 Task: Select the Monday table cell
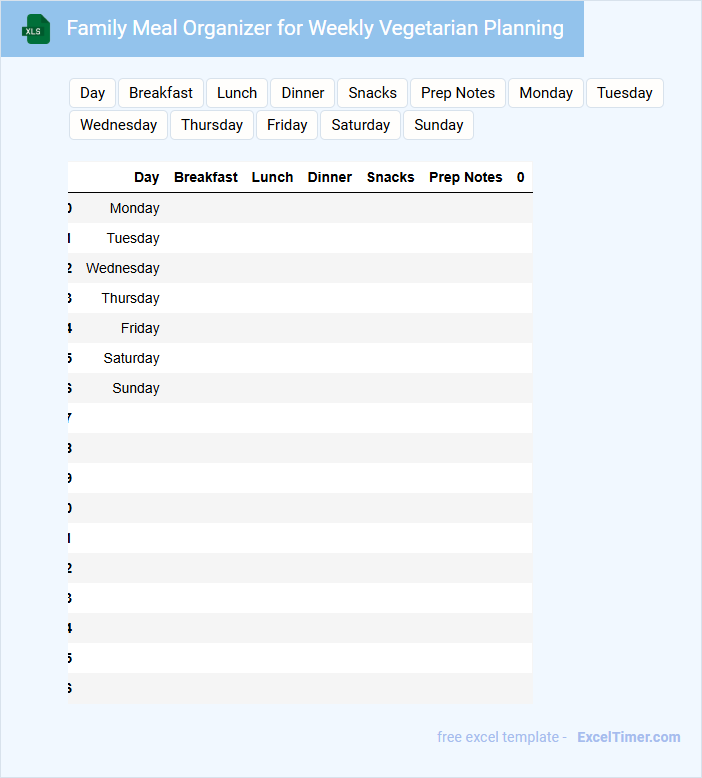pos(134,208)
